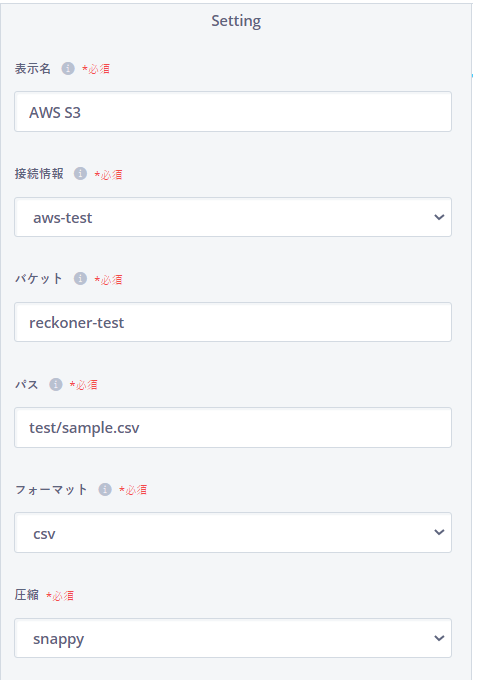
Task: Click the info icon beside バケット
Action: (80, 278)
